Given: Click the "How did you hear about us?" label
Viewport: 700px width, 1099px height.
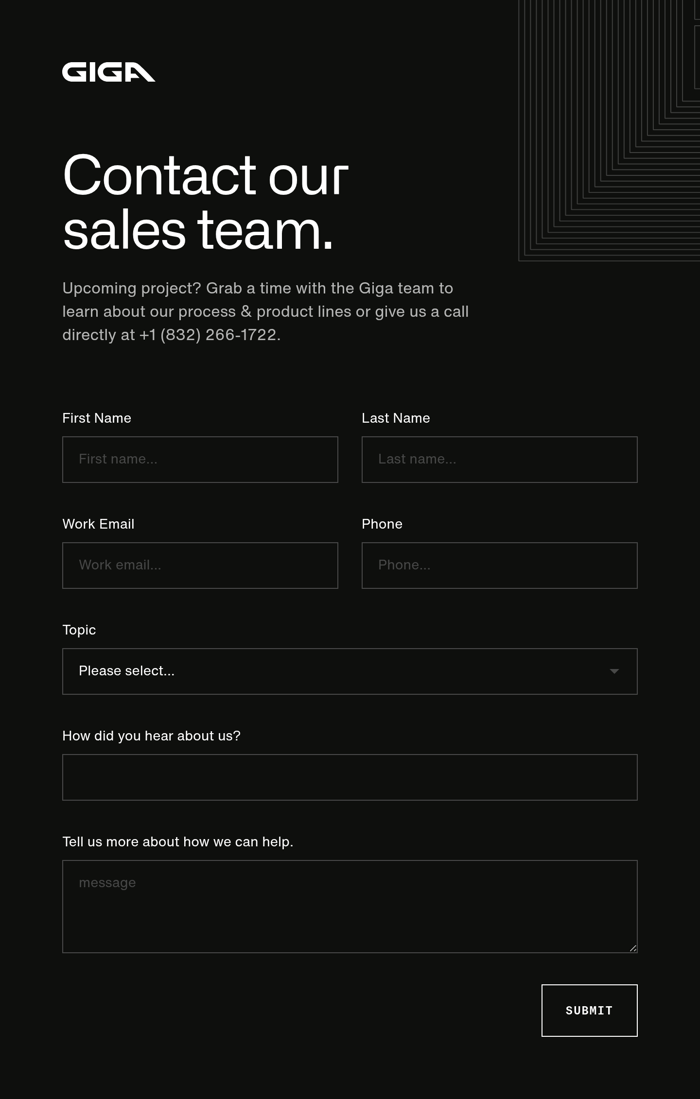Looking at the screenshot, I should [x=151, y=736].
